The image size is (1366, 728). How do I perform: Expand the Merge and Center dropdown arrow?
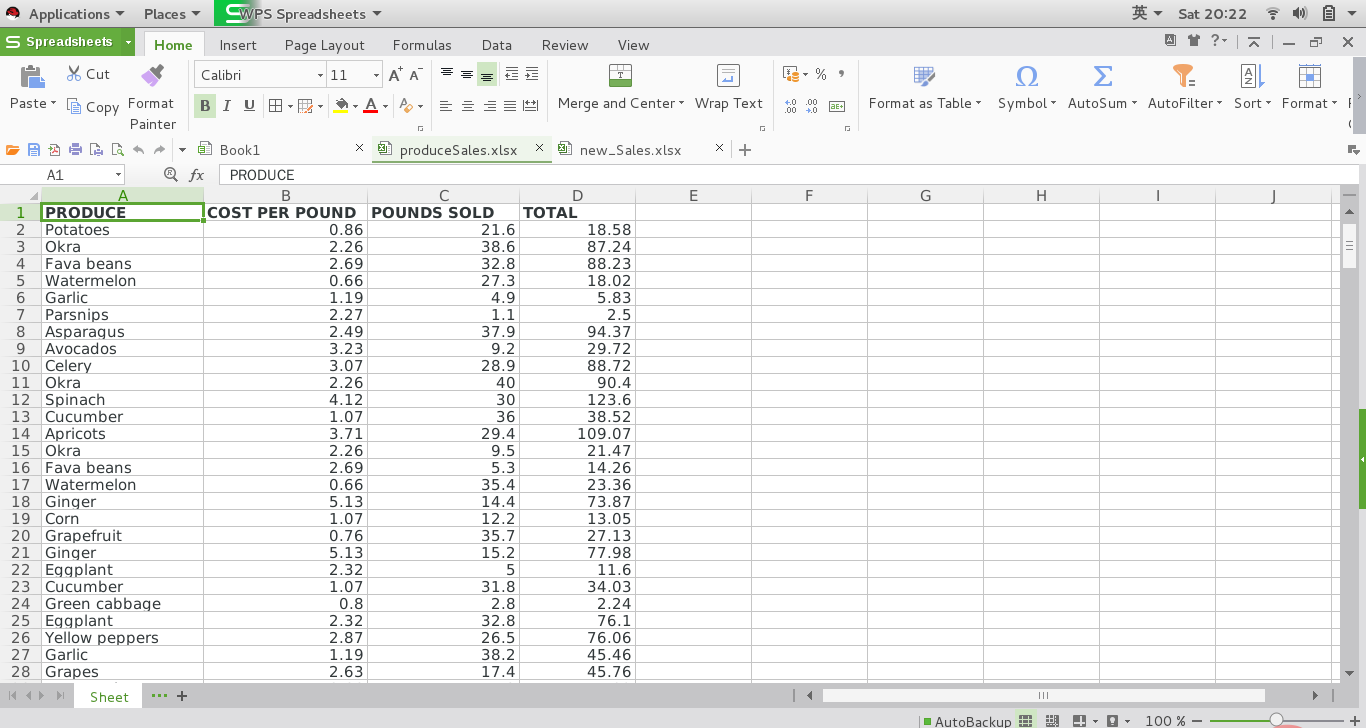click(x=681, y=104)
